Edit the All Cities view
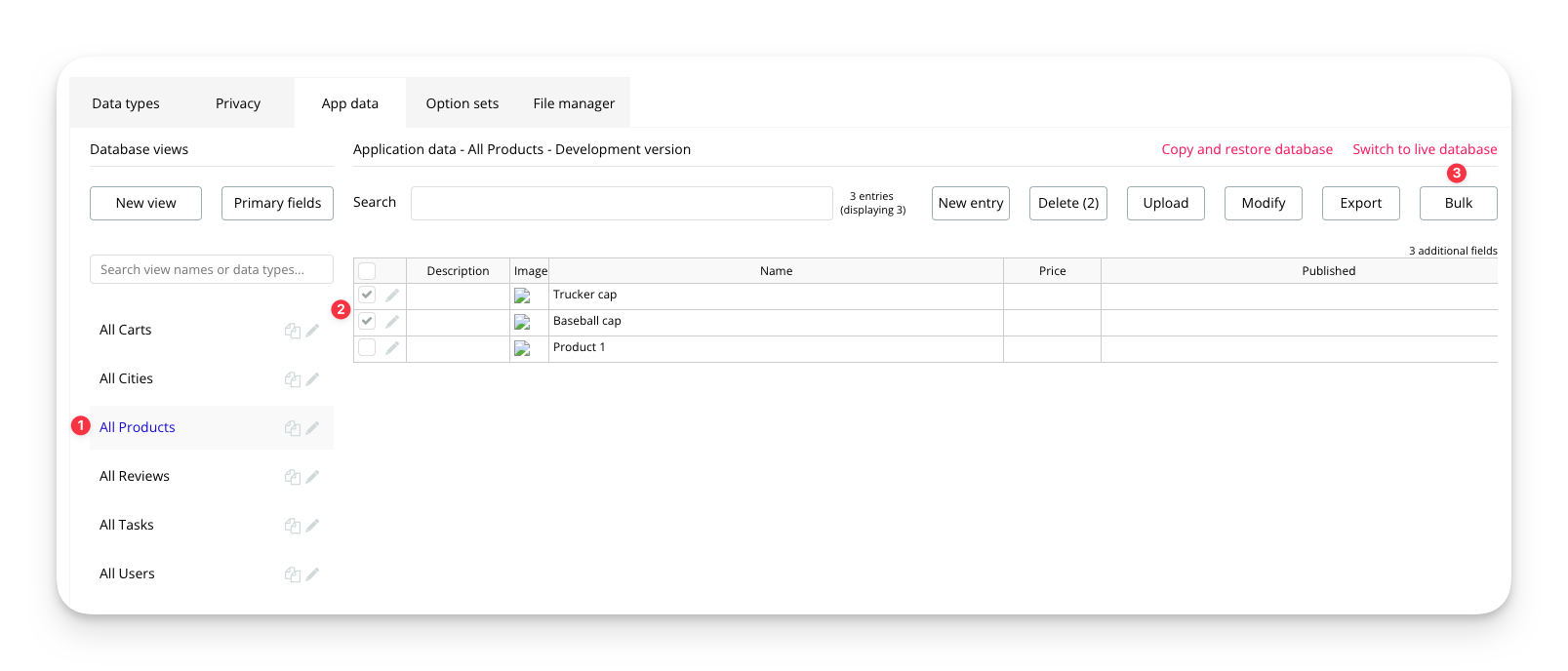 pos(312,379)
